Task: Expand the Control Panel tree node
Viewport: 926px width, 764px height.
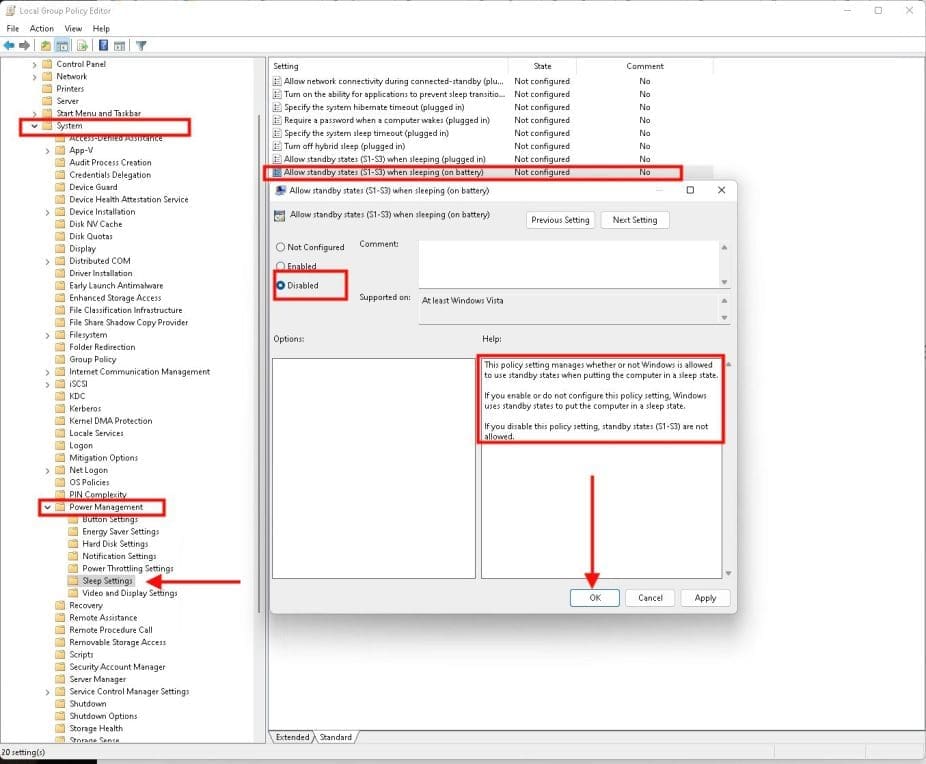Action: pos(35,64)
